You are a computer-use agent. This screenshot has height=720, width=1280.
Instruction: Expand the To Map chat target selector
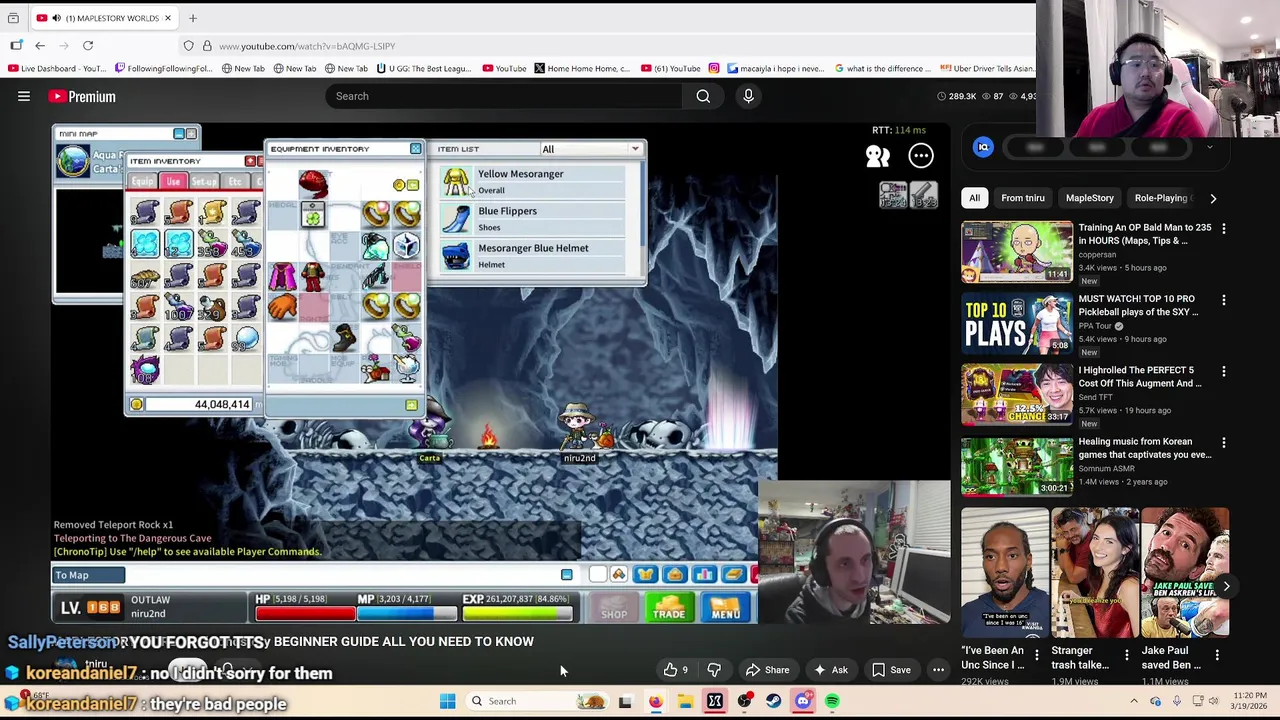pyautogui.click(x=88, y=575)
